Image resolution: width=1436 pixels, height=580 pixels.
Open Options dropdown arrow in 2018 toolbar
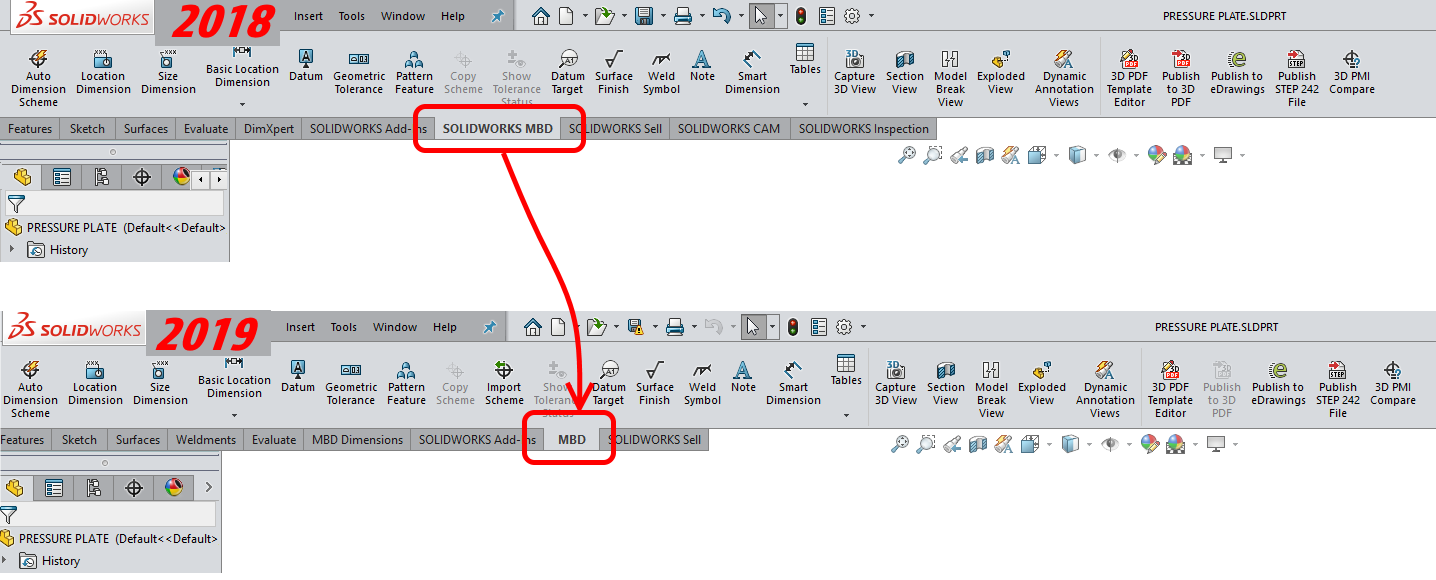(871, 16)
